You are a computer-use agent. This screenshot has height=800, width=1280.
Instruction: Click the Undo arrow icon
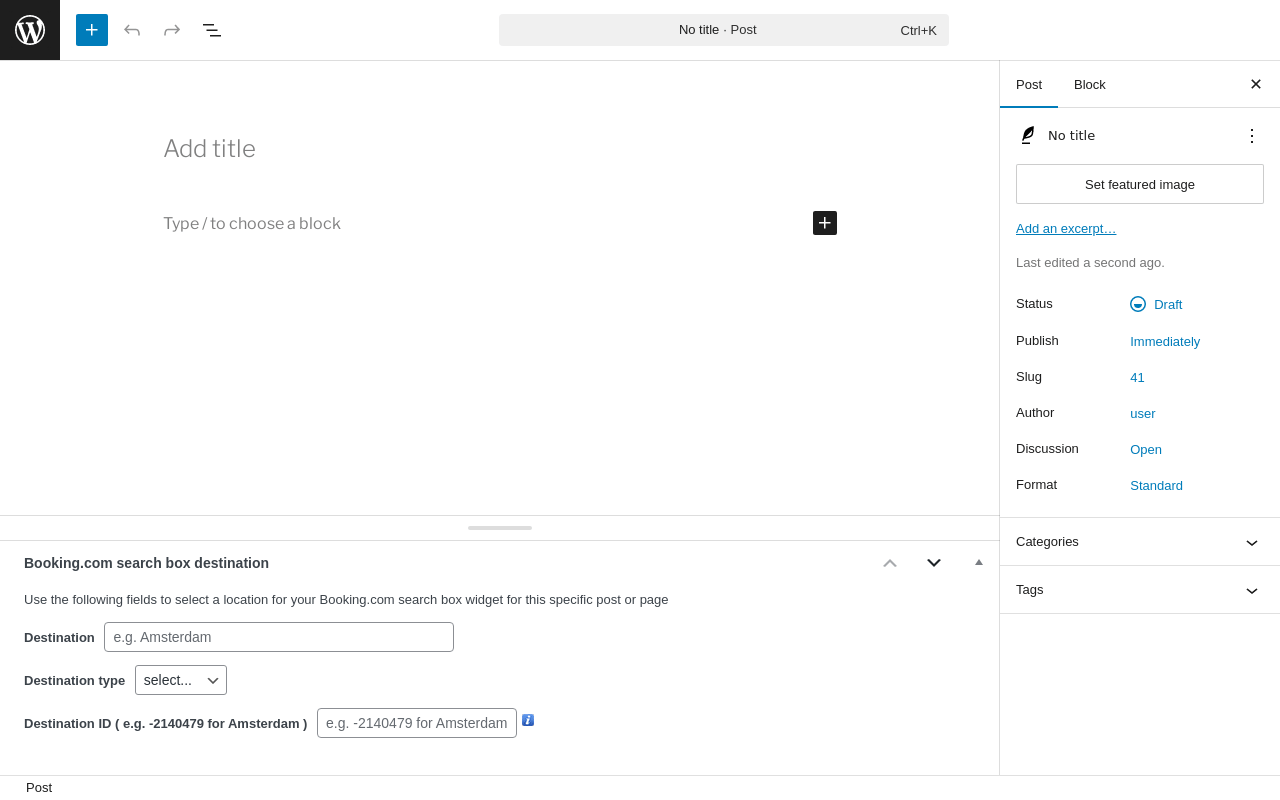point(132,30)
